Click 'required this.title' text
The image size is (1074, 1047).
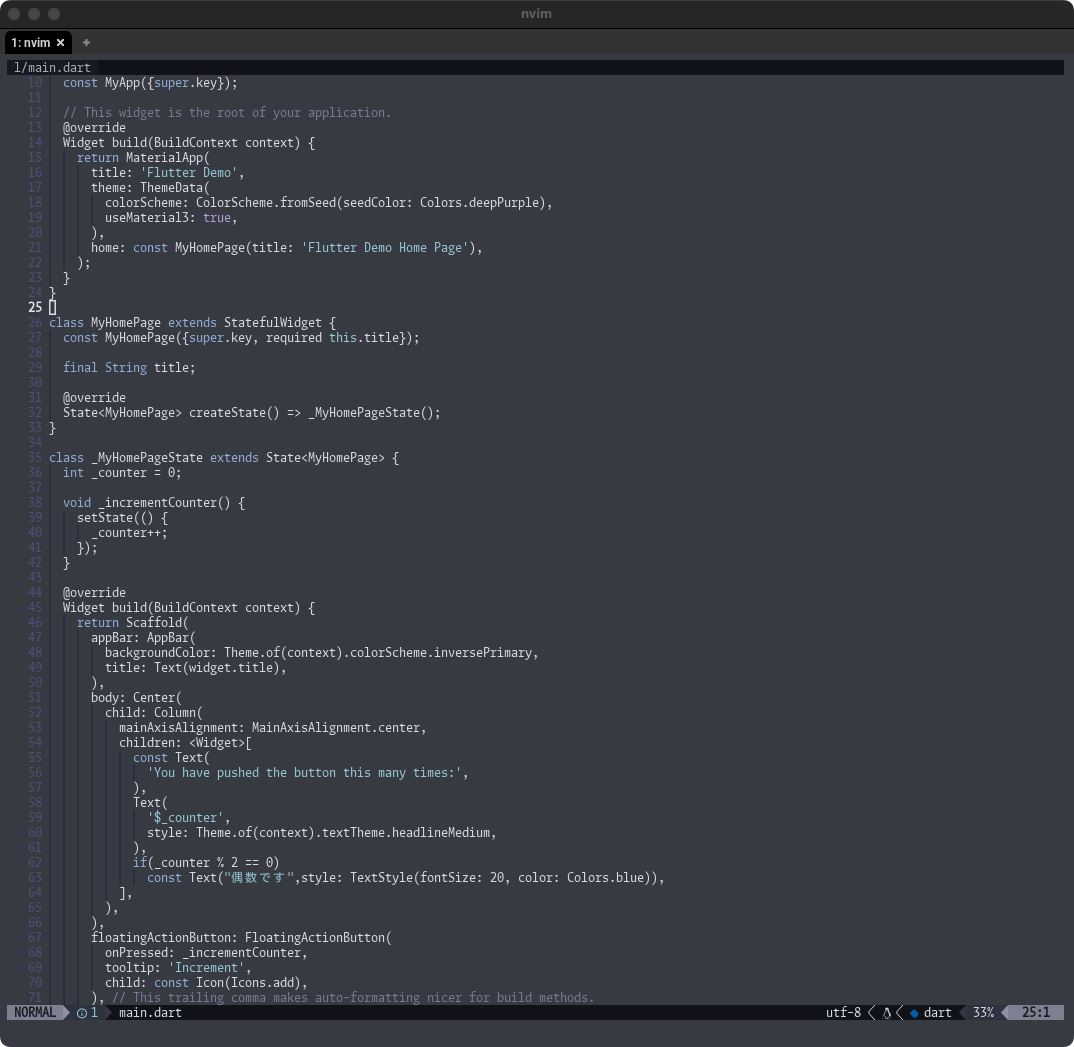tap(332, 338)
